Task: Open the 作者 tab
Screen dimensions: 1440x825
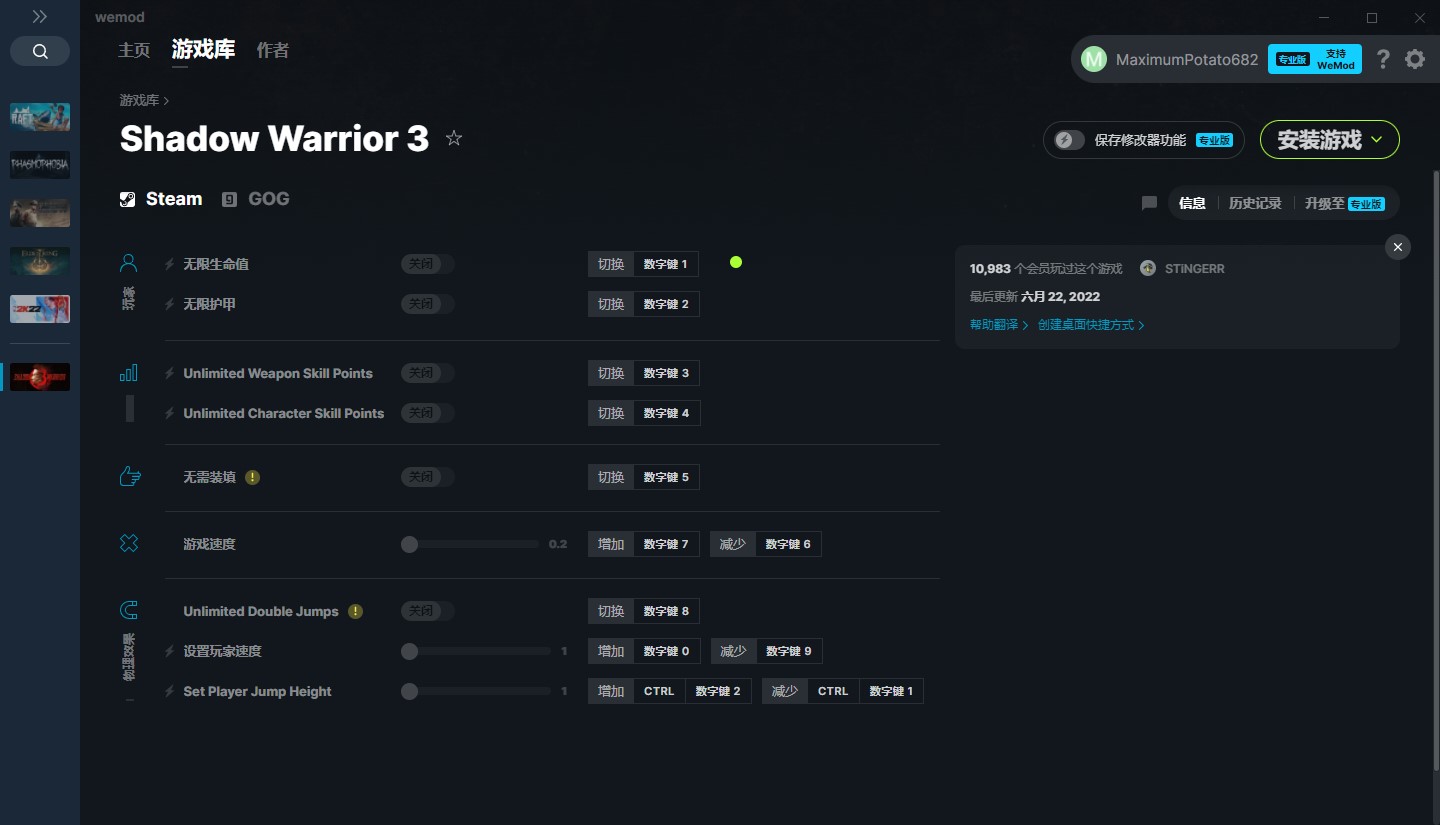Action: [x=273, y=50]
